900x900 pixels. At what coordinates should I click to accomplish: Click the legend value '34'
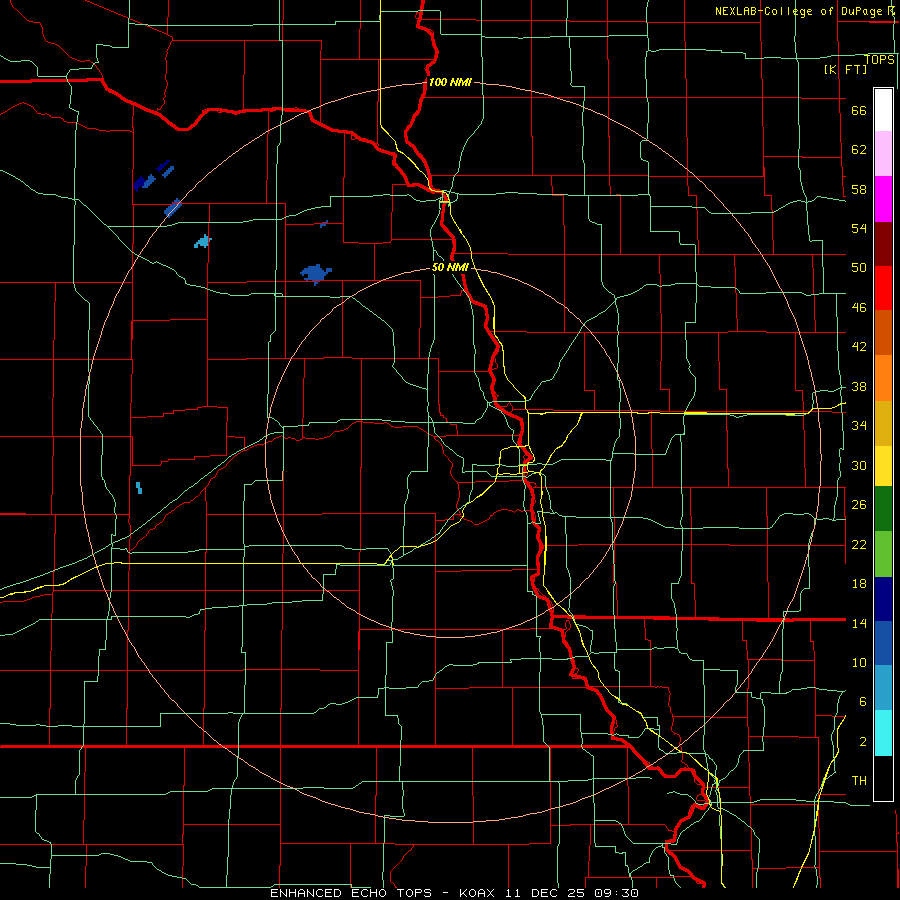tap(859, 425)
